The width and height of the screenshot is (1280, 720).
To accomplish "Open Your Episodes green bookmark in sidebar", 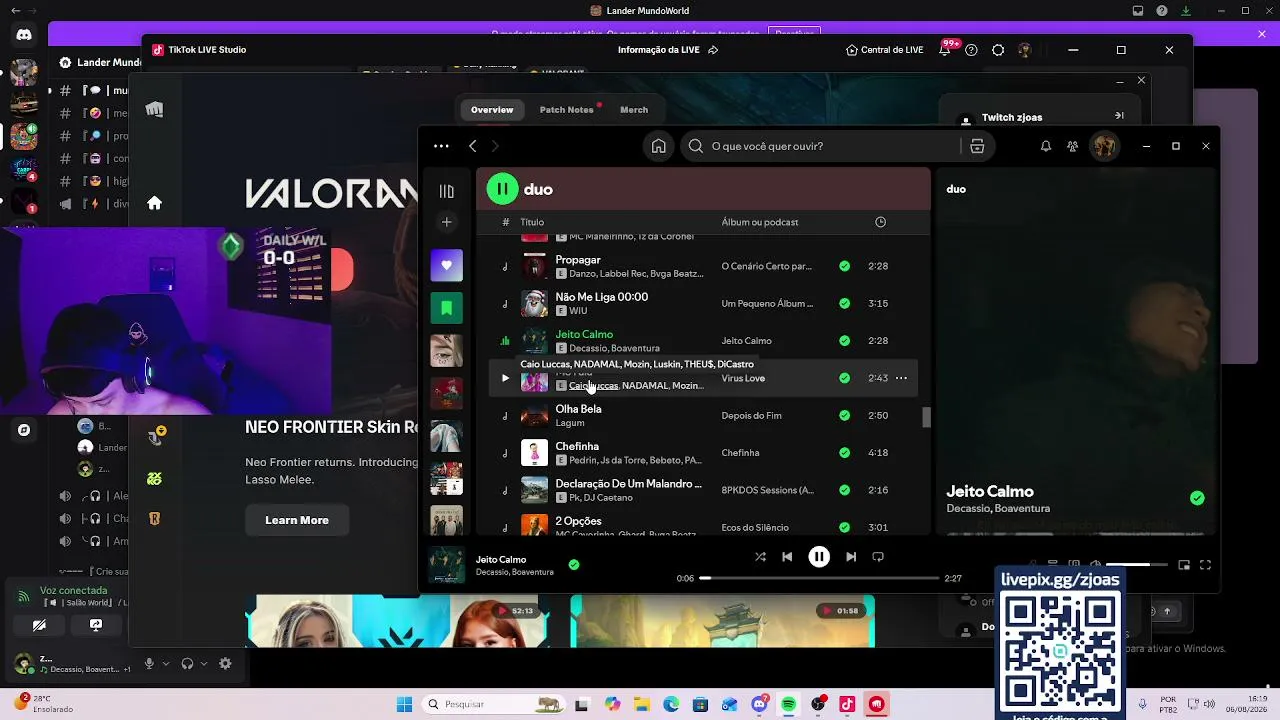I will [x=446, y=308].
